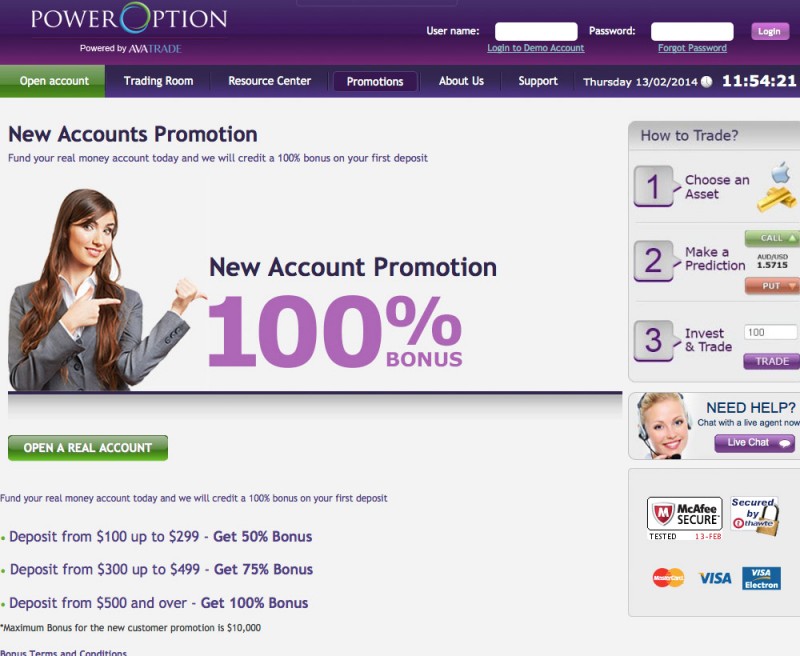Image resolution: width=800 pixels, height=656 pixels.
Task: Click the apple asset icon
Action: pyautogui.click(x=781, y=172)
